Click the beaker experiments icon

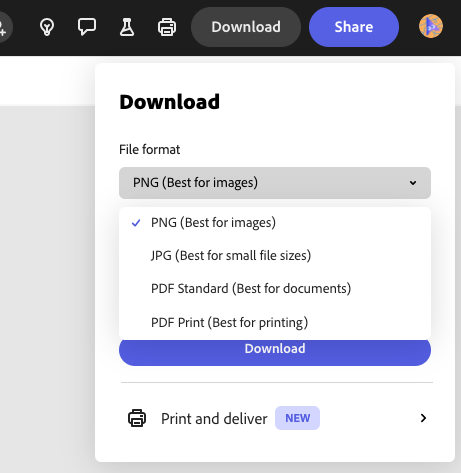pyautogui.click(x=127, y=27)
